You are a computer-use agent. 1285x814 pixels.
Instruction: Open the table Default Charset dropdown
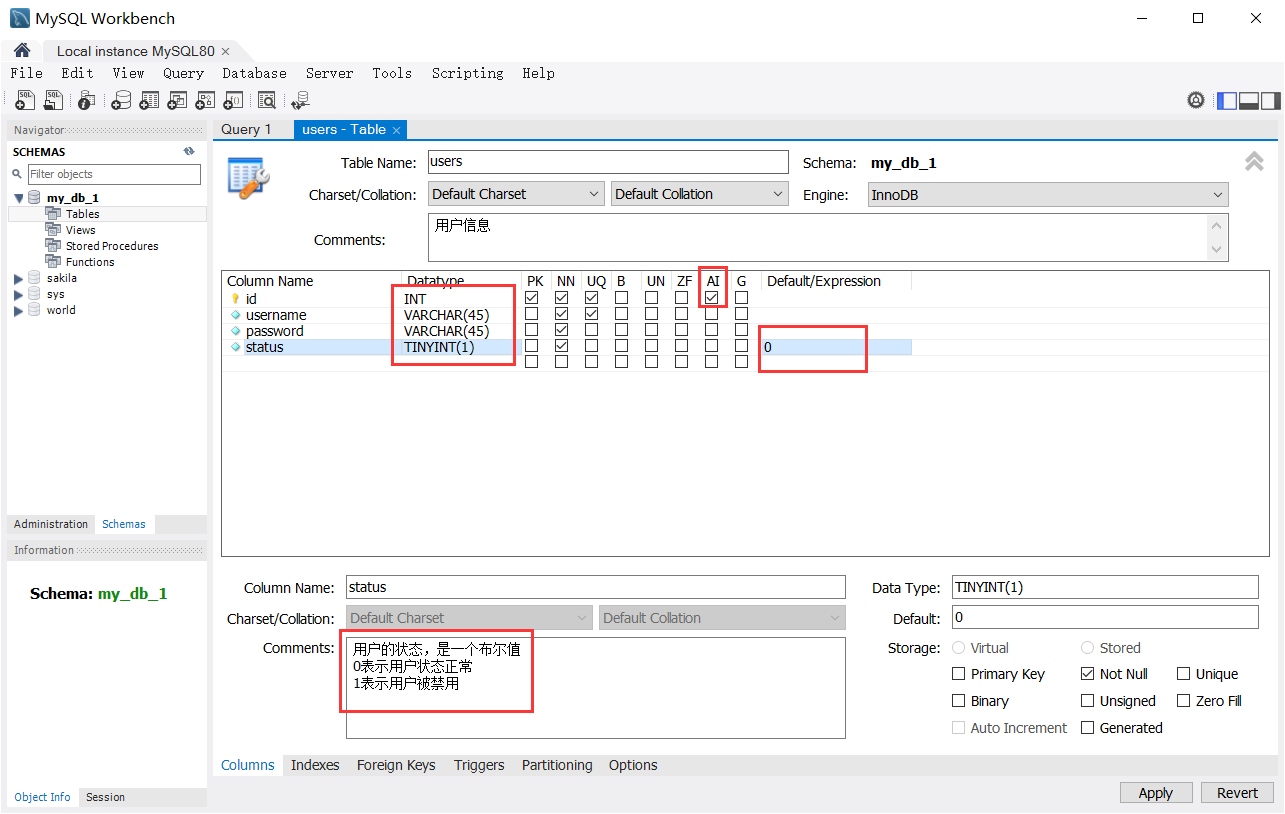(x=516, y=194)
